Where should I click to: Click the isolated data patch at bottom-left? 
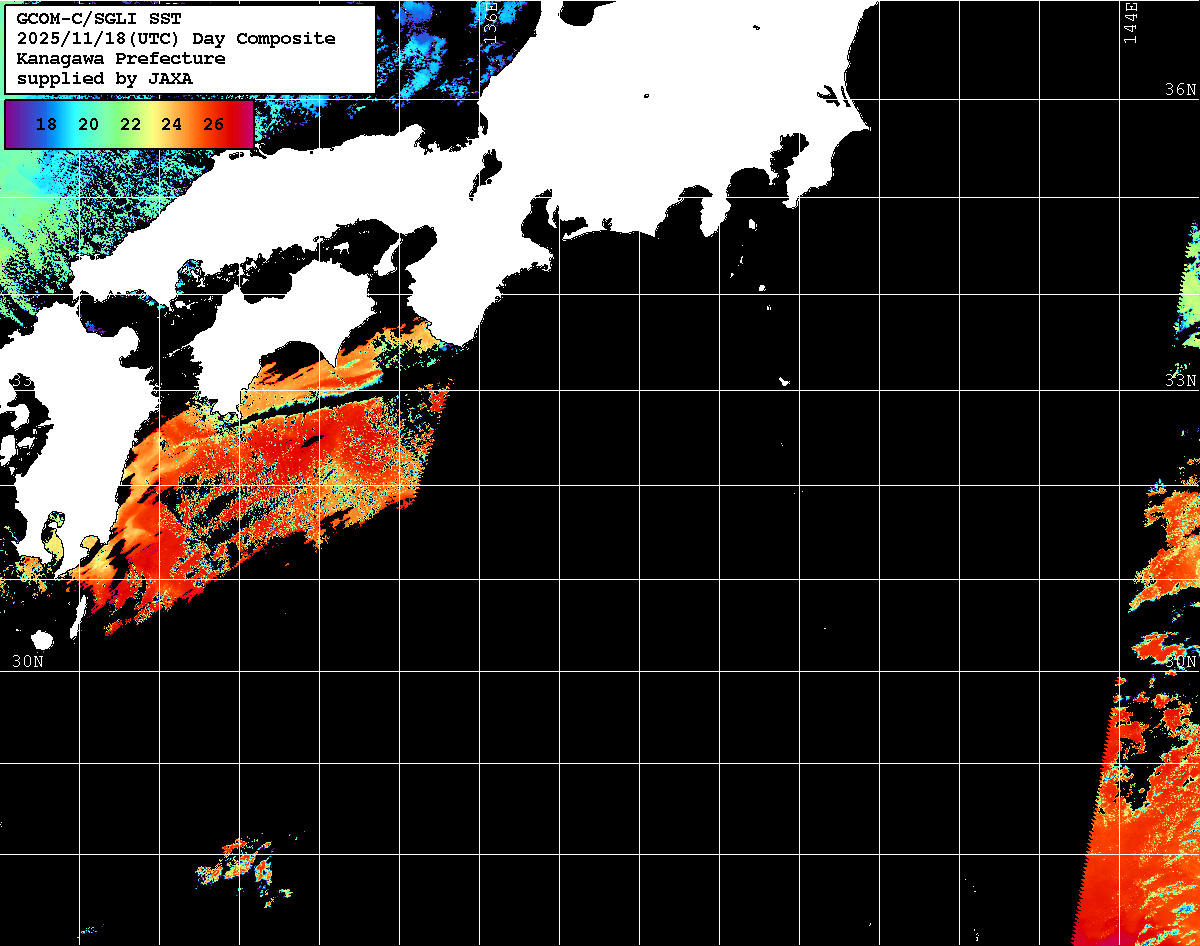(240, 863)
